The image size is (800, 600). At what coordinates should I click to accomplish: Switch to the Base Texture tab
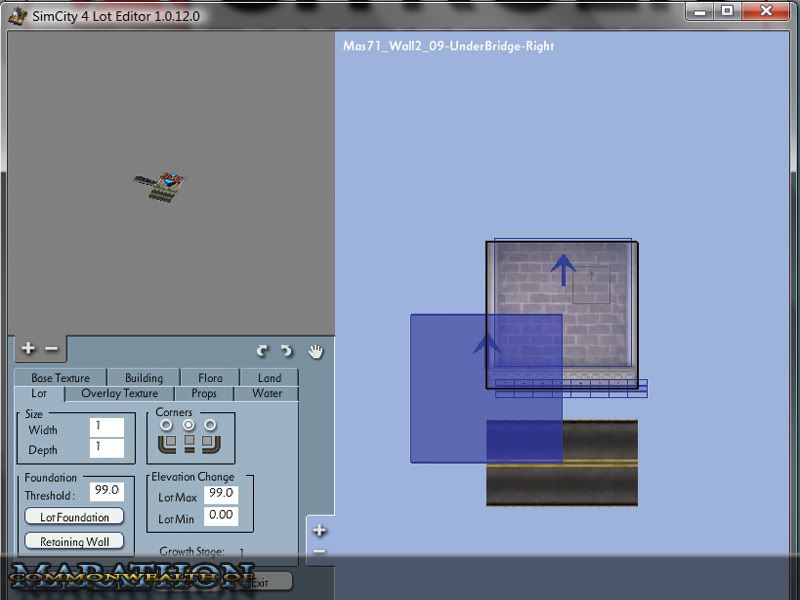61,378
